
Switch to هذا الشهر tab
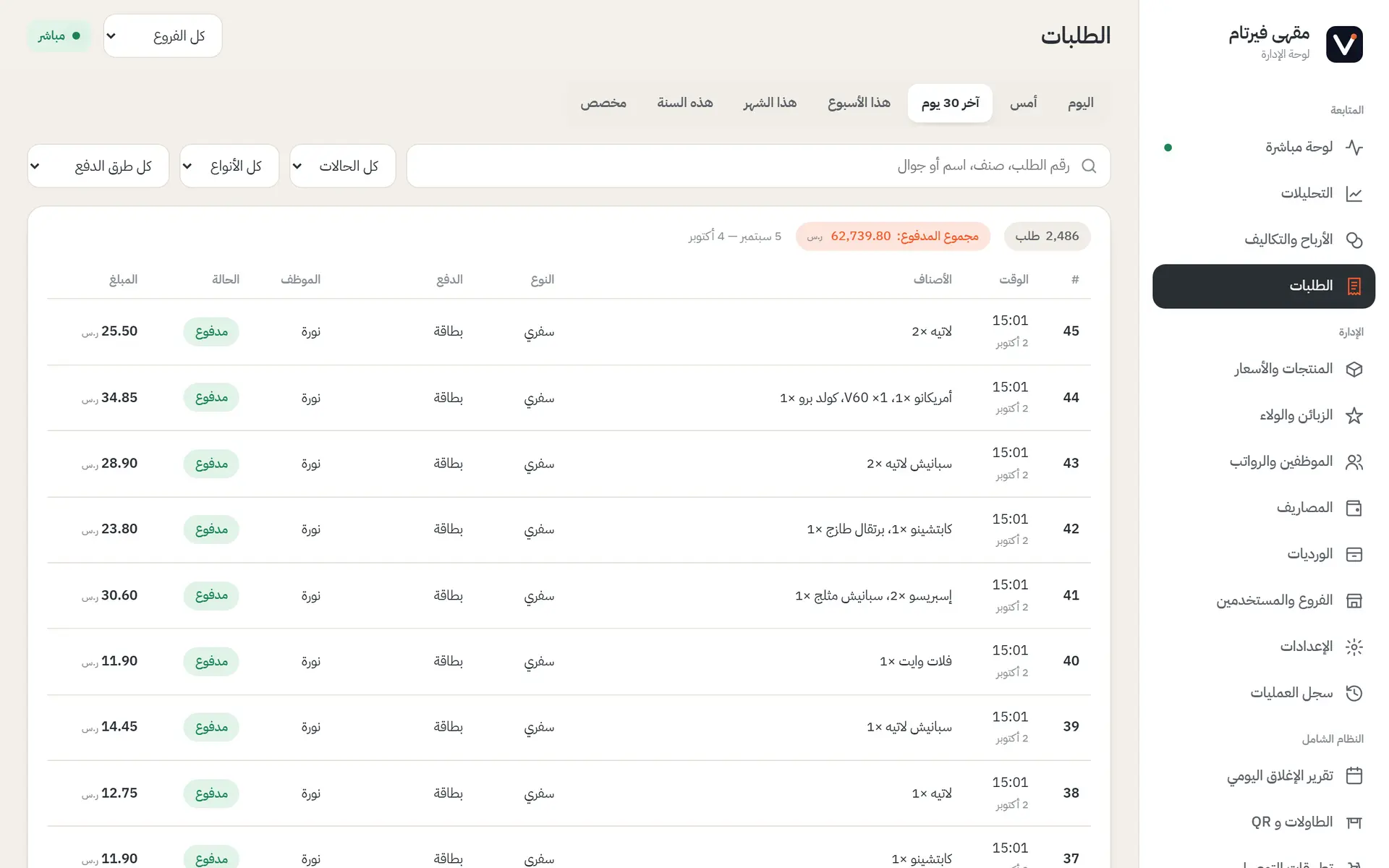[770, 103]
